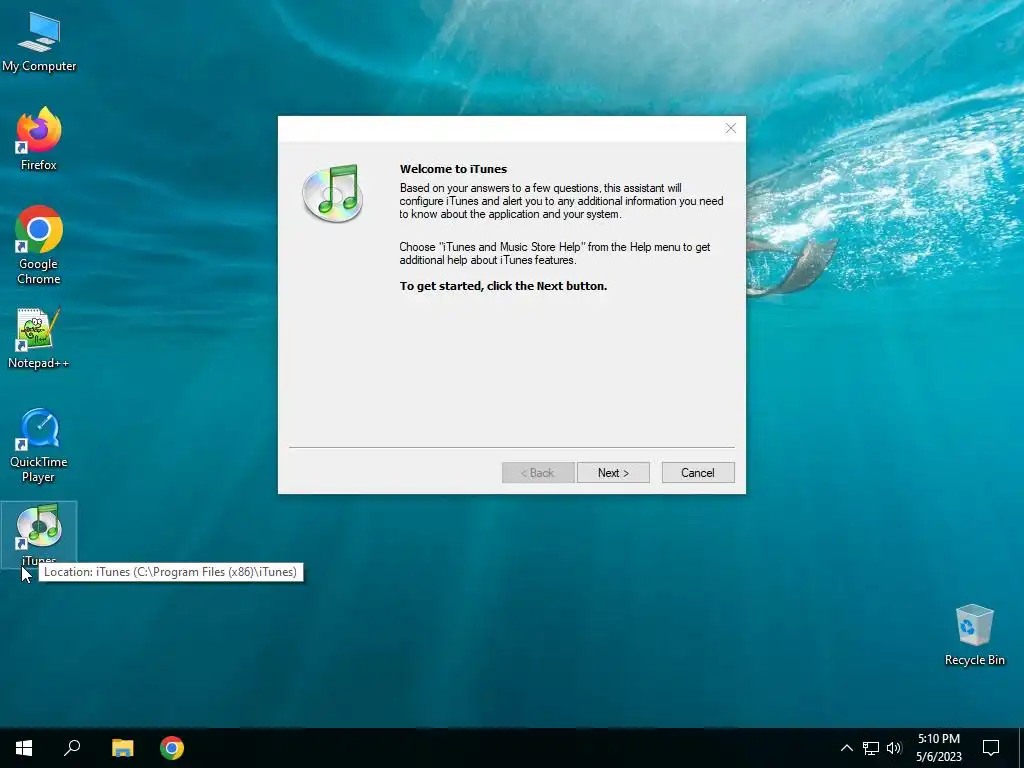Select the iTunes desktop shortcut
Image resolution: width=1024 pixels, height=768 pixels.
click(39, 534)
